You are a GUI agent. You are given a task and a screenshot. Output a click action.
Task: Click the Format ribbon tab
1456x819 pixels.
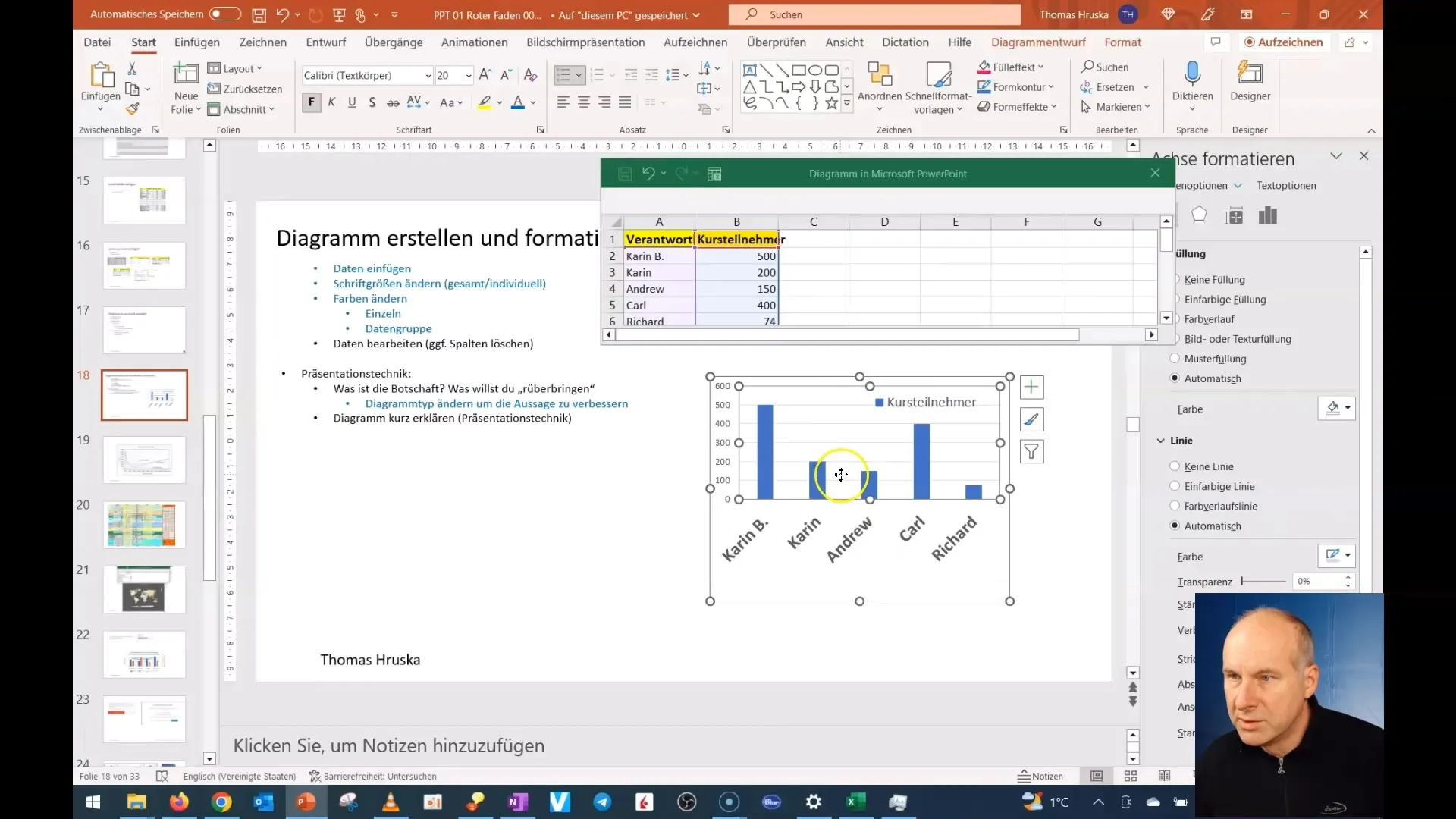(x=1122, y=42)
